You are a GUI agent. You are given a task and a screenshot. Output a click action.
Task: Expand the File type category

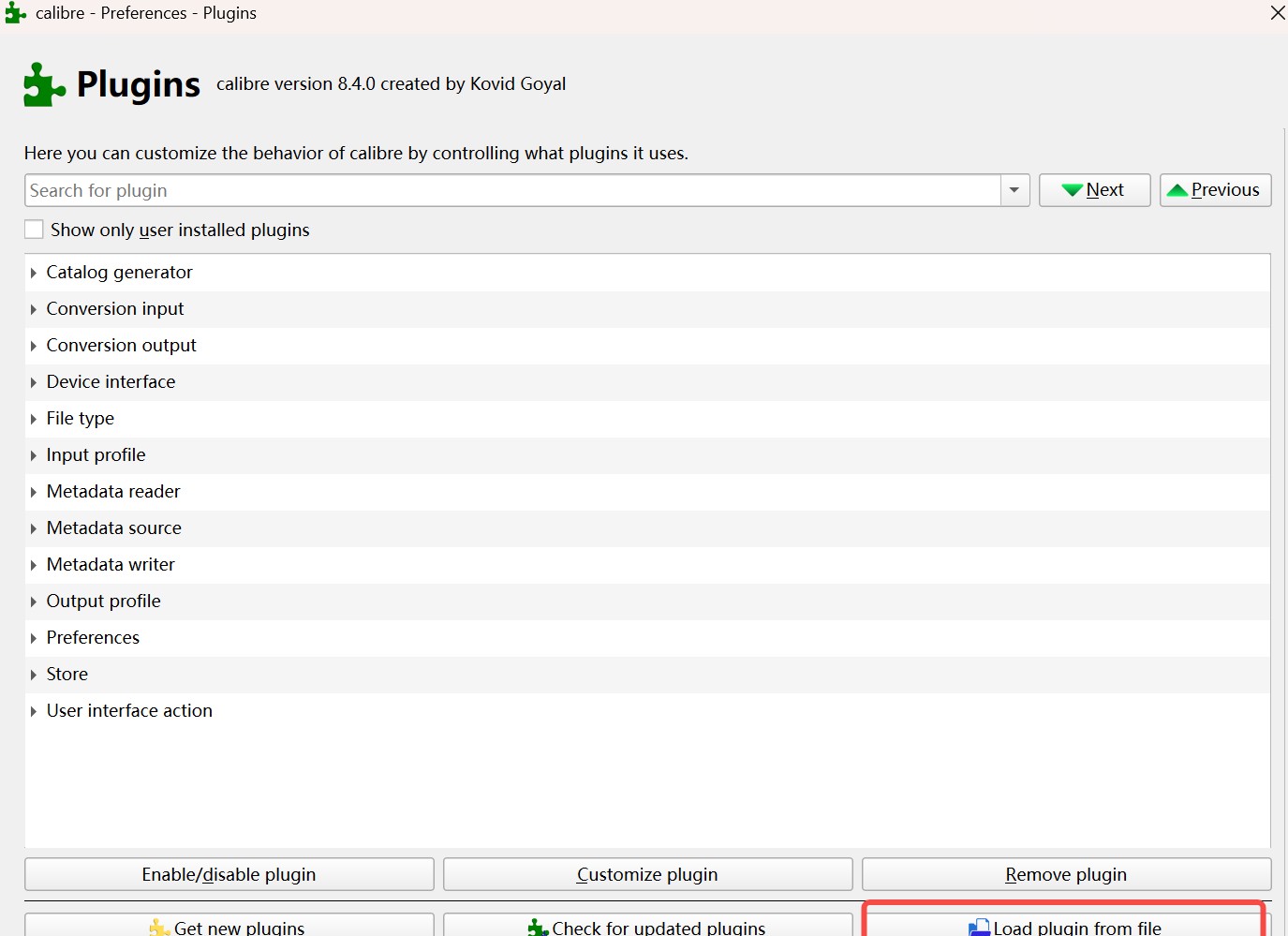click(x=34, y=419)
